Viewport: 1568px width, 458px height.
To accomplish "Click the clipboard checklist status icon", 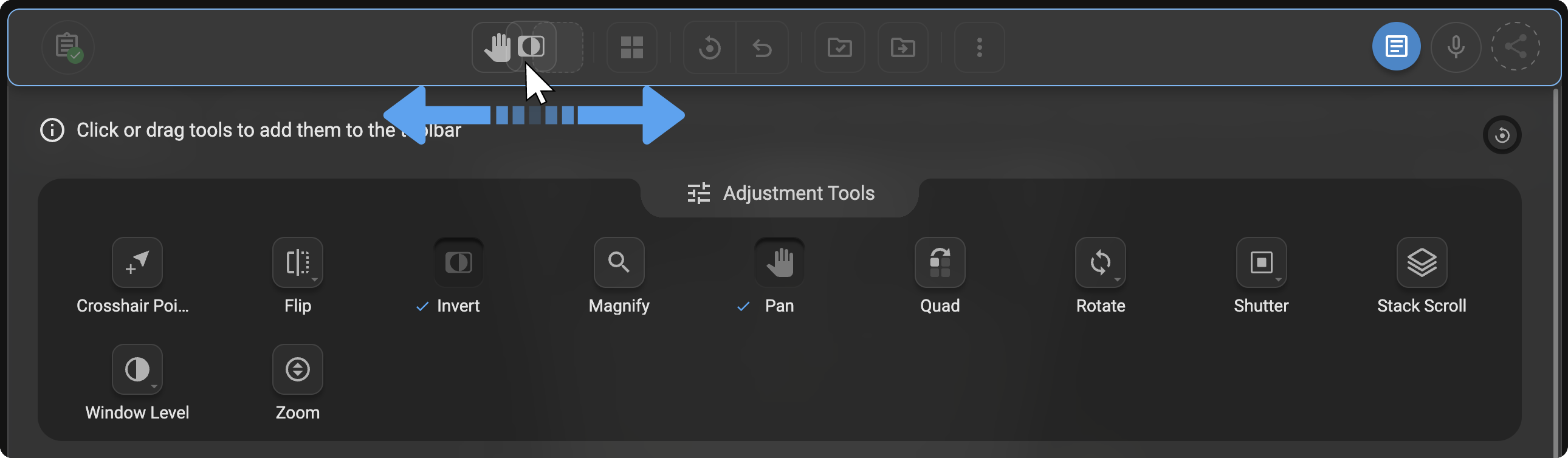I will point(67,47).
